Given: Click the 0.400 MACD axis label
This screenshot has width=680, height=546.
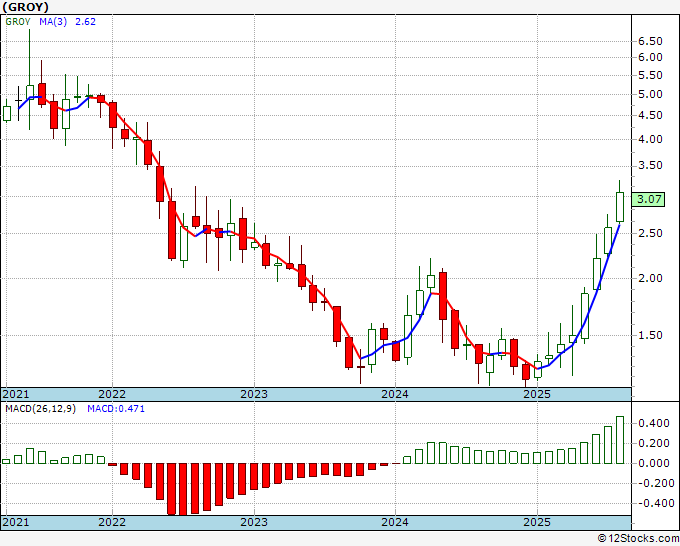Looking at the screenshot, I should point(654,423).
